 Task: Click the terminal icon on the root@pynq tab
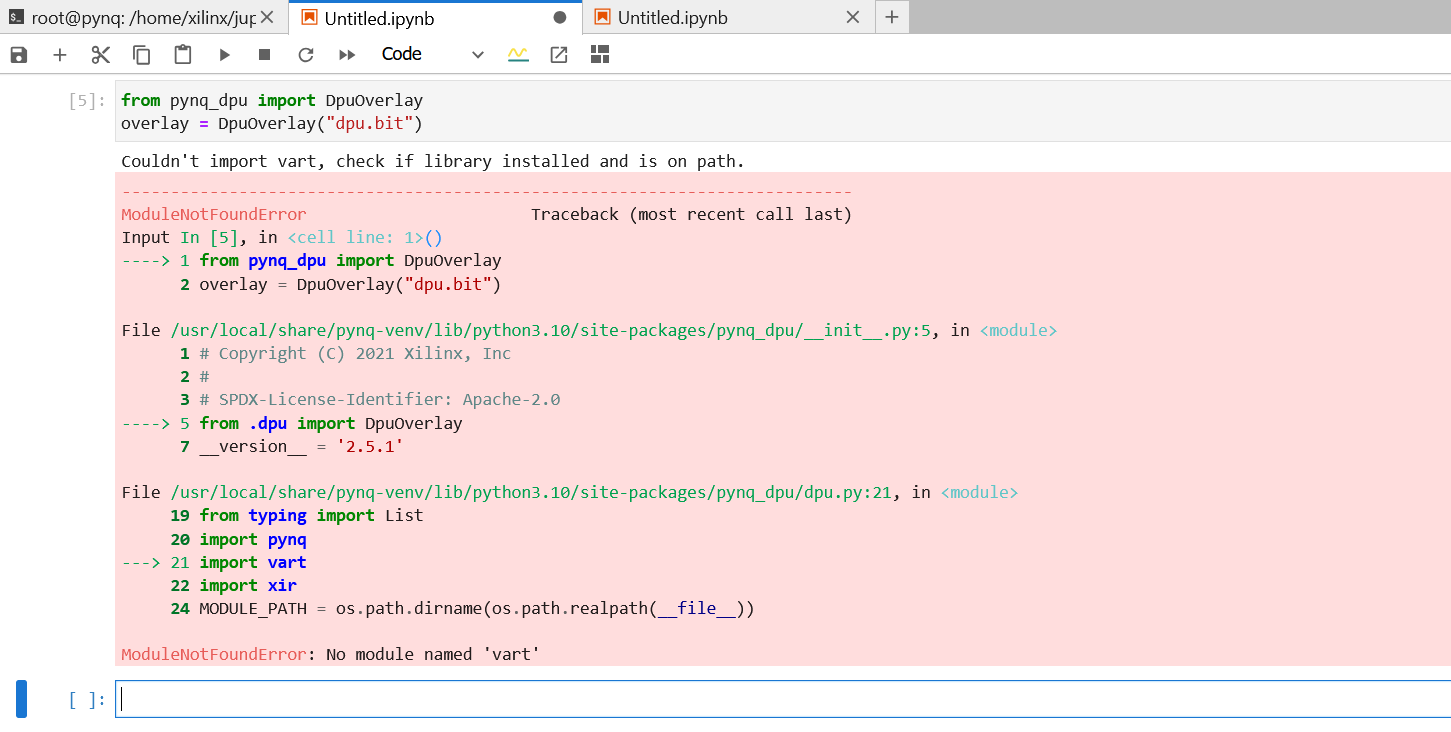[x=16, y=17]
